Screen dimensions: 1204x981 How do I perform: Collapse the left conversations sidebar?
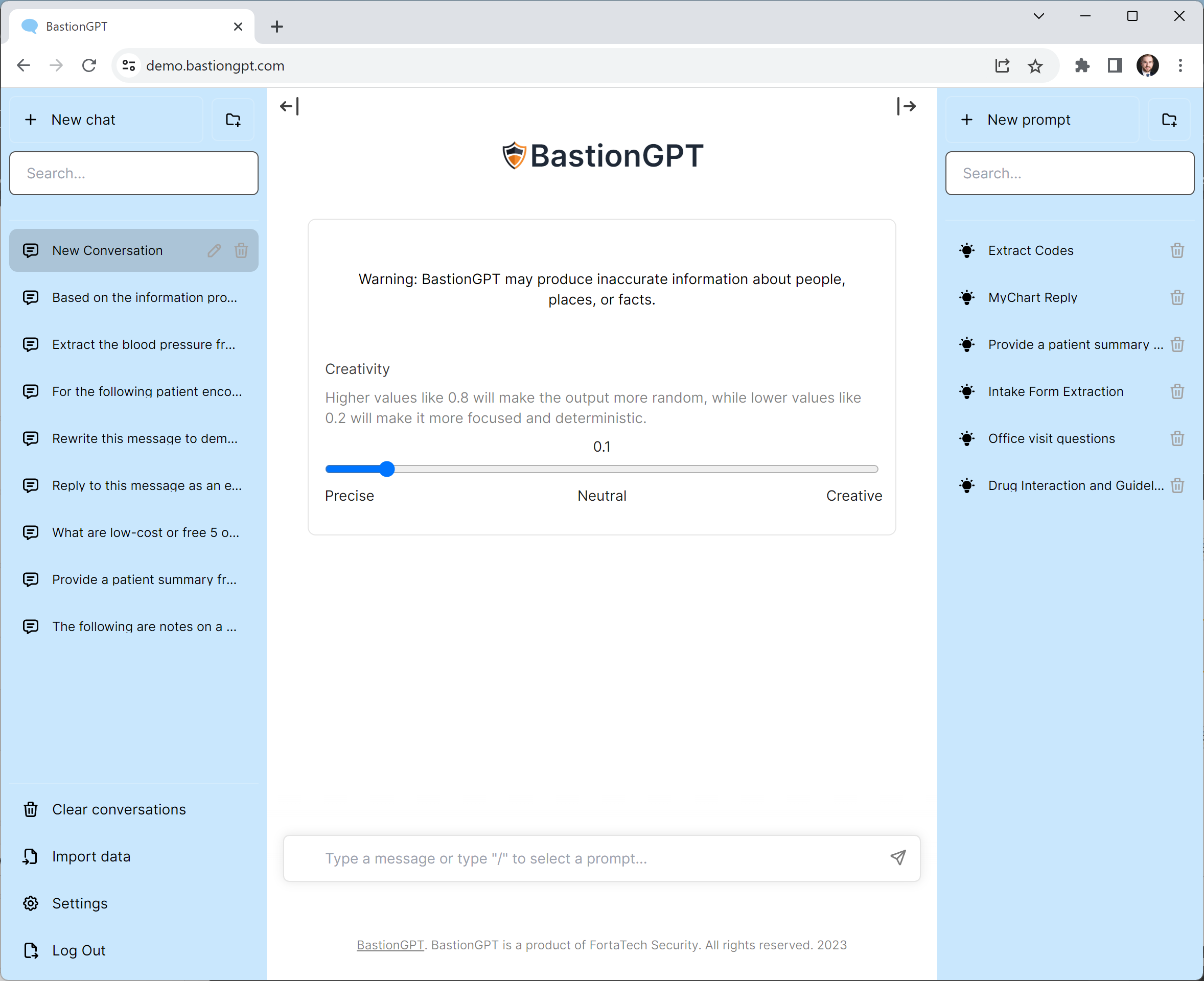[x=289, y=106]
